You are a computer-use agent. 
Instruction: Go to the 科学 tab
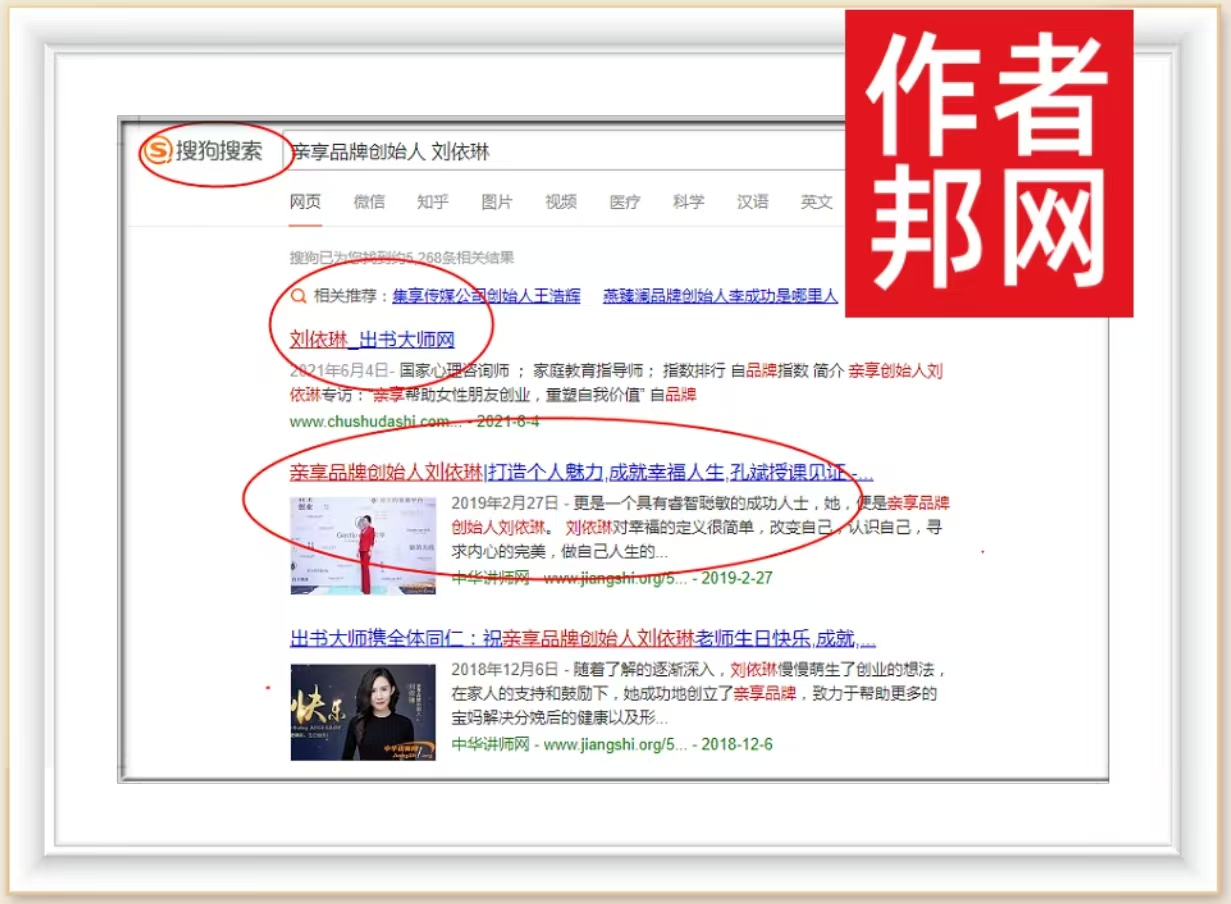[689, 202]
